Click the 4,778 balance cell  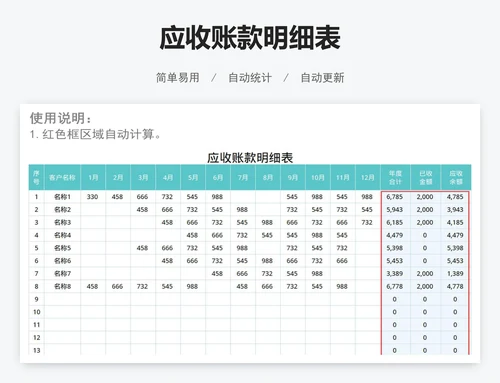coord(455,286)
